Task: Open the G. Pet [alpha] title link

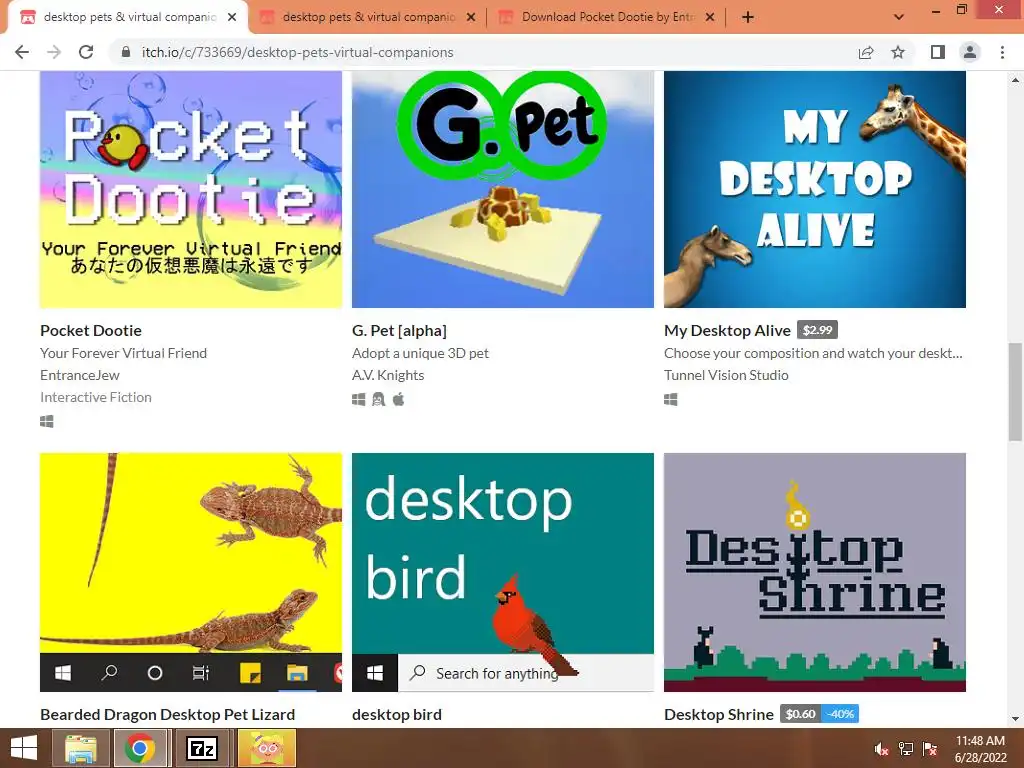Action: click(399, 330)
